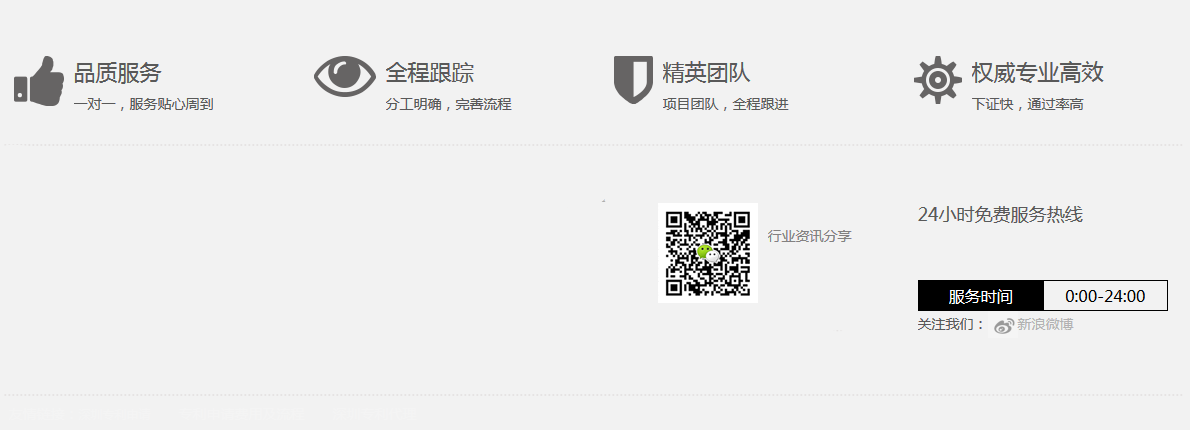Click the 0:00-24:00 hours box

1105,296
